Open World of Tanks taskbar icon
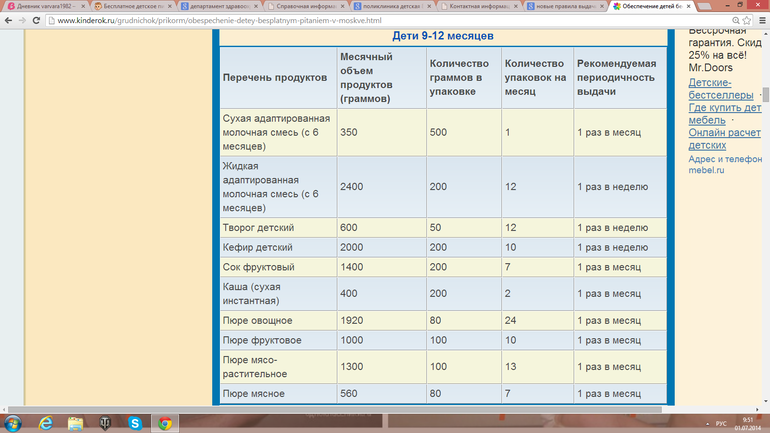 (x=105, y=423)
